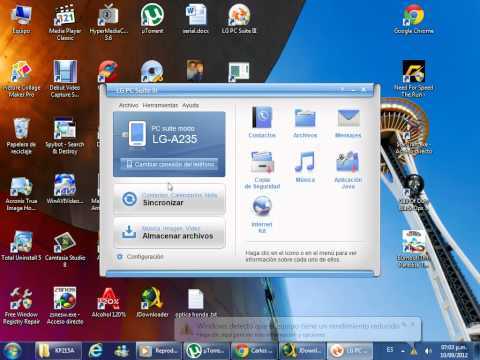Open the Archivo menu
This screenshot has height=360, width=480.
(128, 105)
